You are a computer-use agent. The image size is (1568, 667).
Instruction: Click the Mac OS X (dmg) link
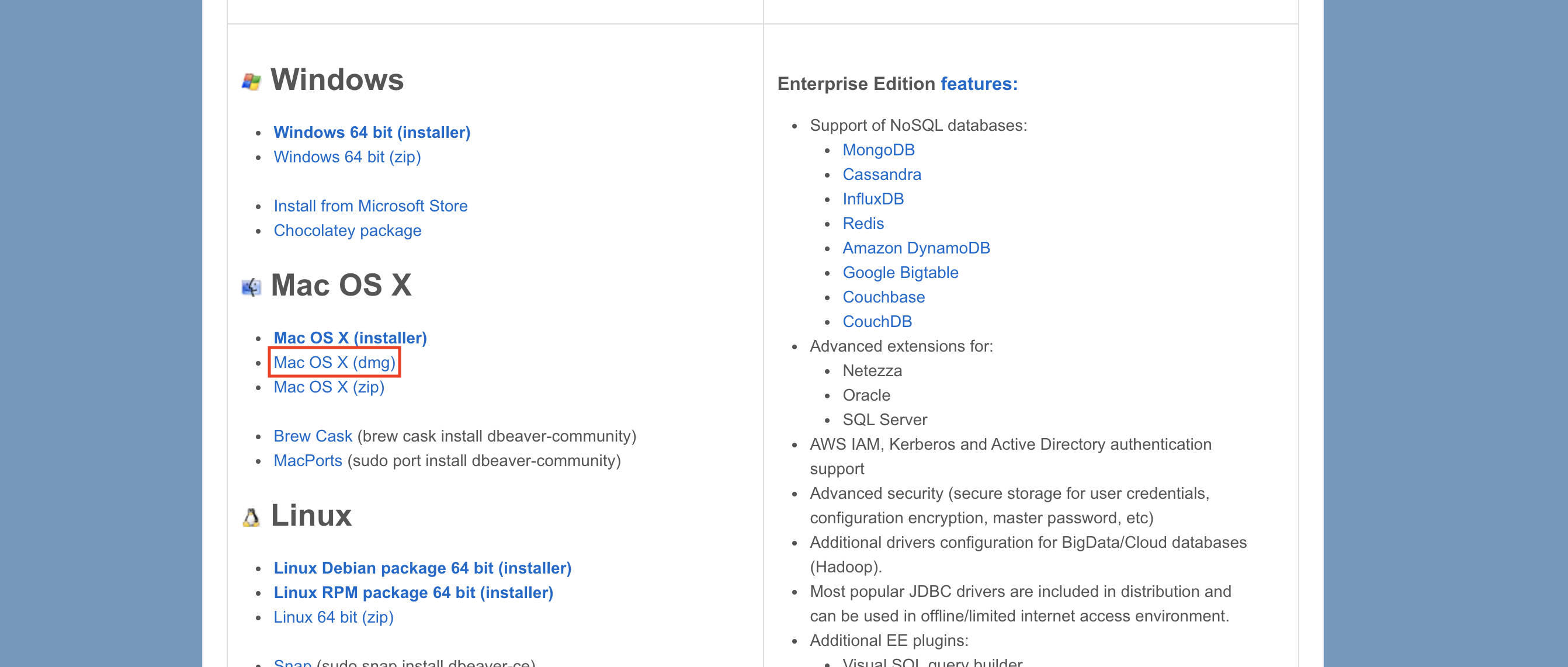tap(334, 363)
